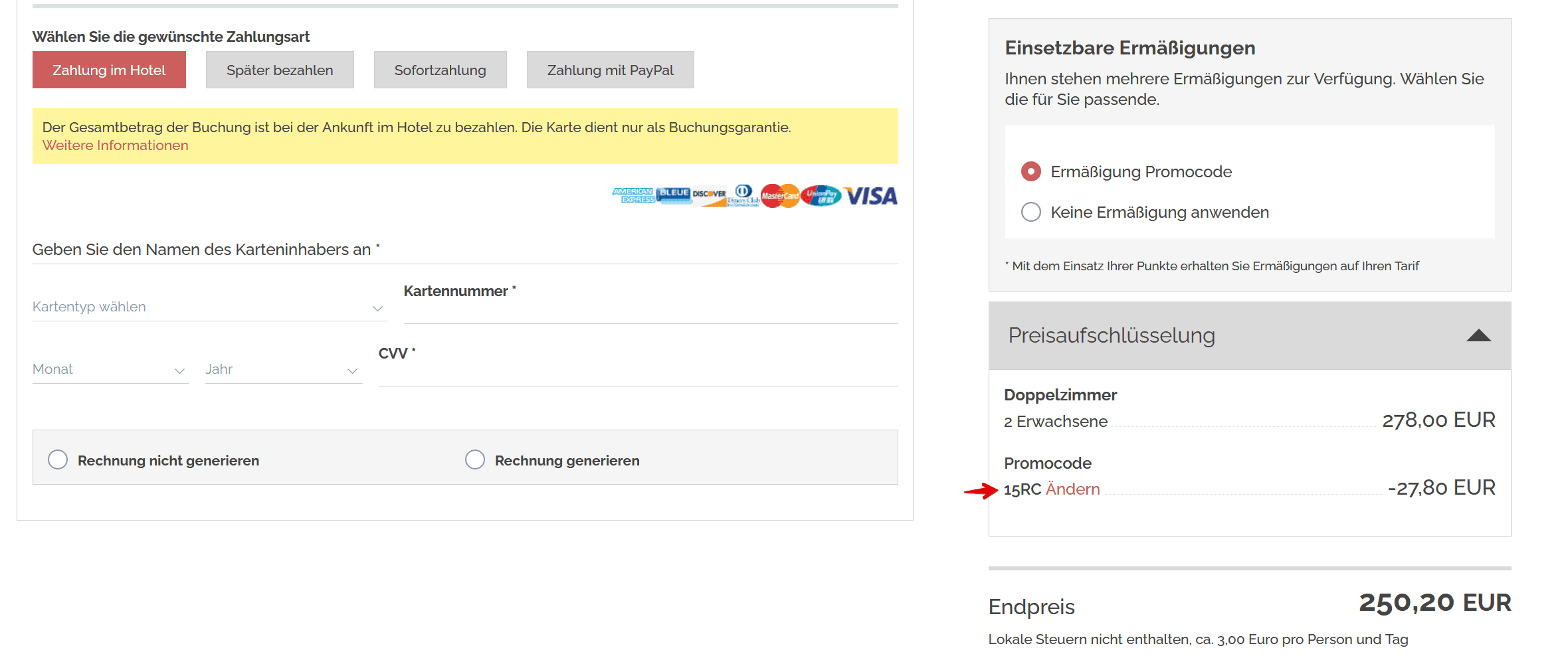The width and height of the screenshot is (1568, 662).
Task: Click the VISA card logo
Action: (871, 196)
